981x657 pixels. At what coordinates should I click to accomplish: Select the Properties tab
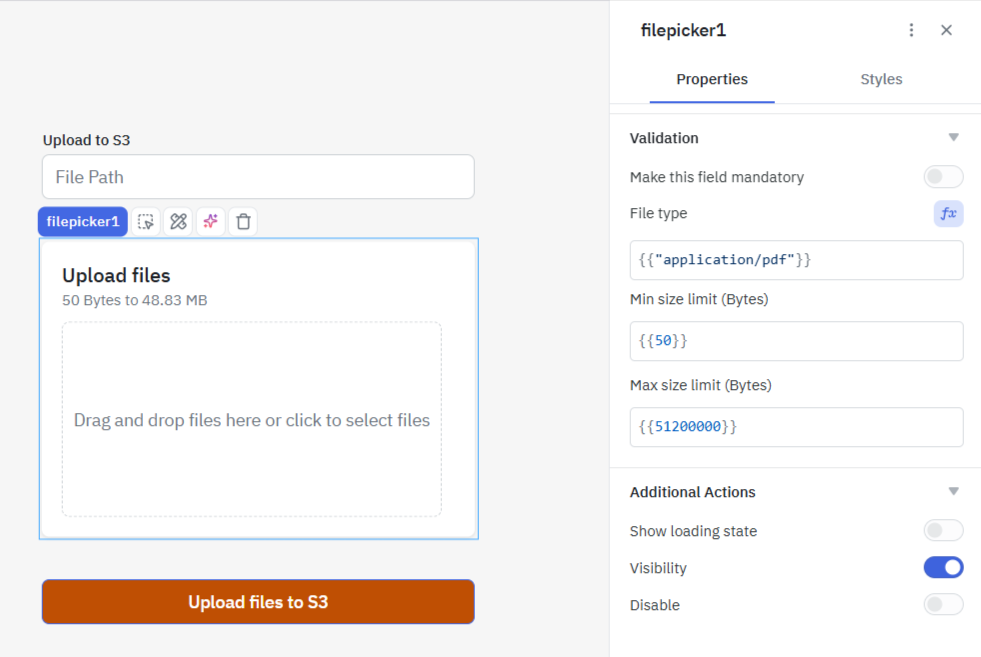pos(712,79)
